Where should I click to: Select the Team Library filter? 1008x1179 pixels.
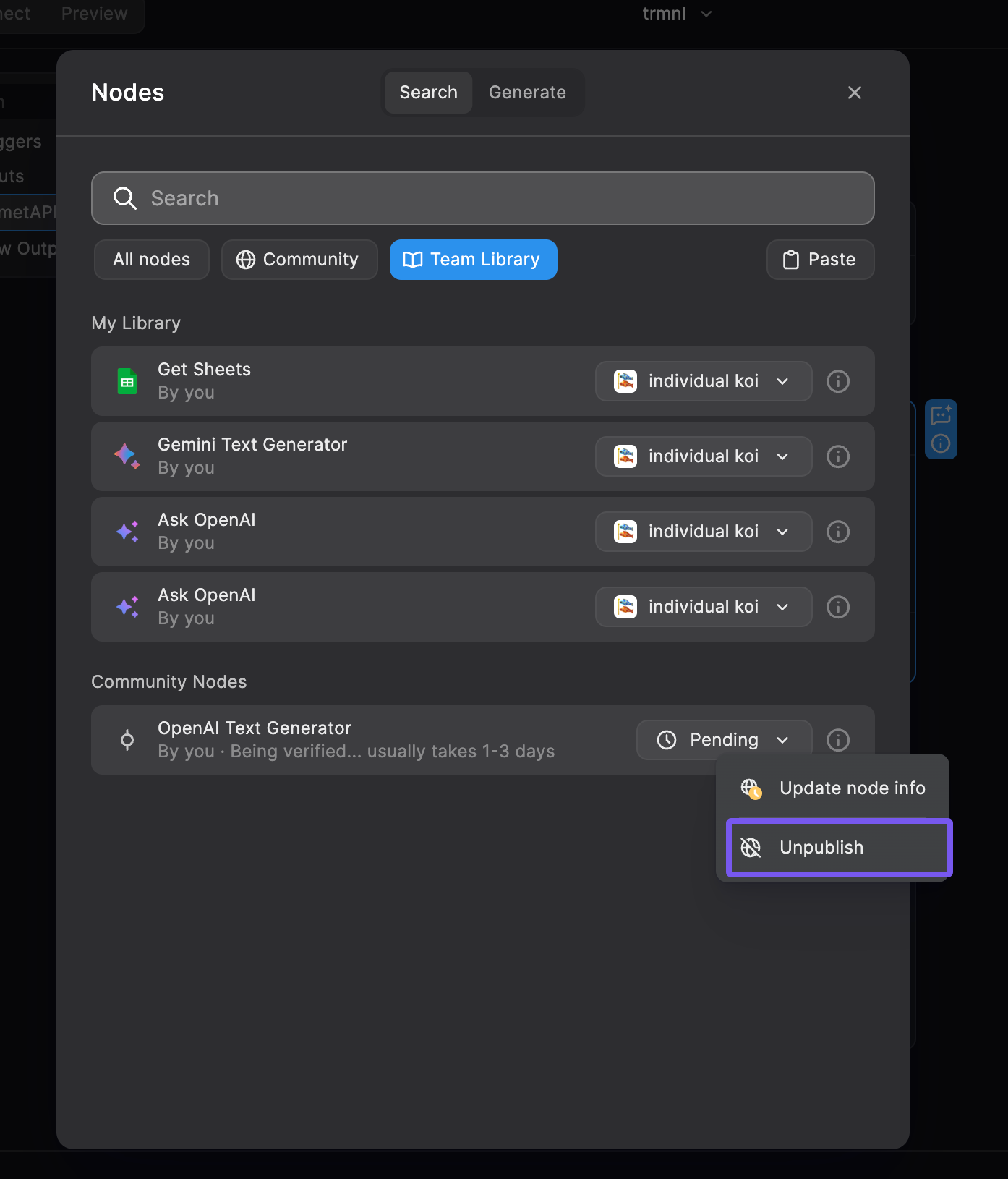474,260
